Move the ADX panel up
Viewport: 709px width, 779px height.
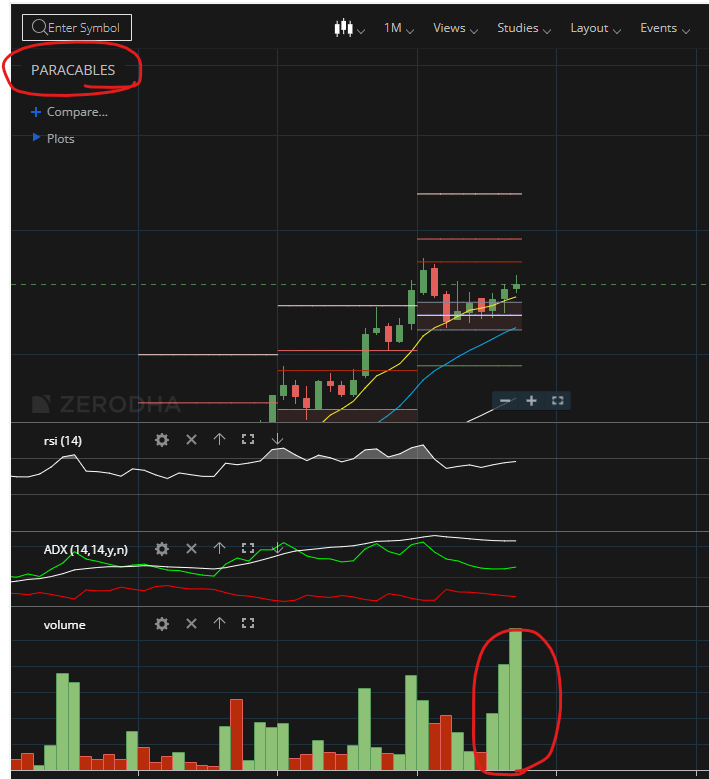[x=219, y=548]
